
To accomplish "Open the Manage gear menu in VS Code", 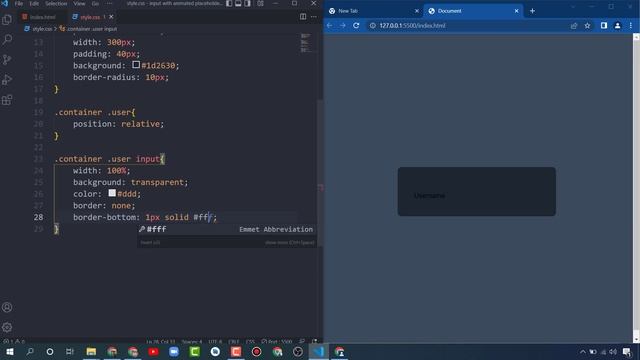I will (7, 327).
